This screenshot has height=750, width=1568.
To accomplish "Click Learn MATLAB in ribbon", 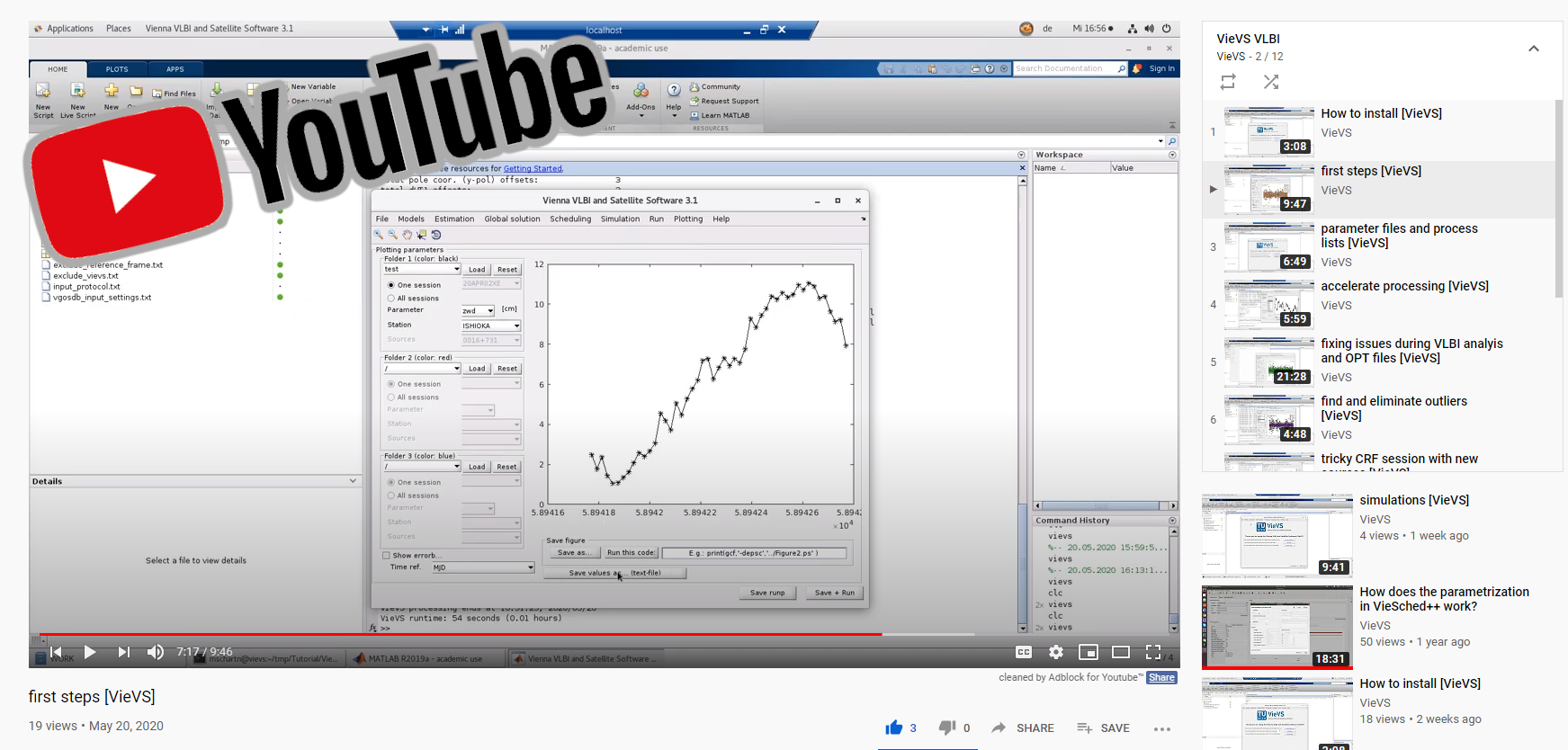I will click(720, 115).
